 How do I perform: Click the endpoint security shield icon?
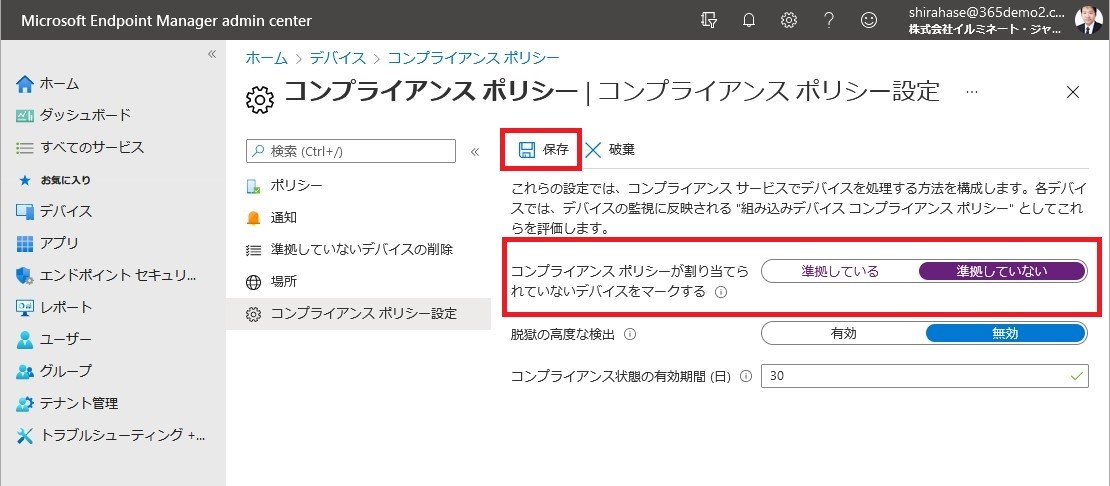click(x=25, y=276)
